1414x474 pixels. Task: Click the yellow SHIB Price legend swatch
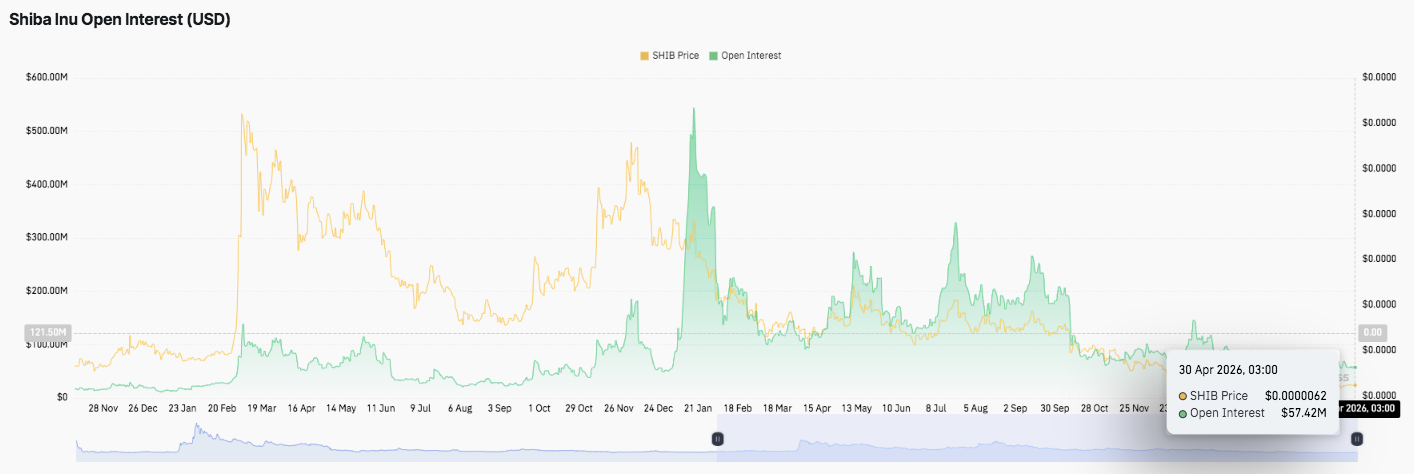pyautogui.click(x=644, y=56)
